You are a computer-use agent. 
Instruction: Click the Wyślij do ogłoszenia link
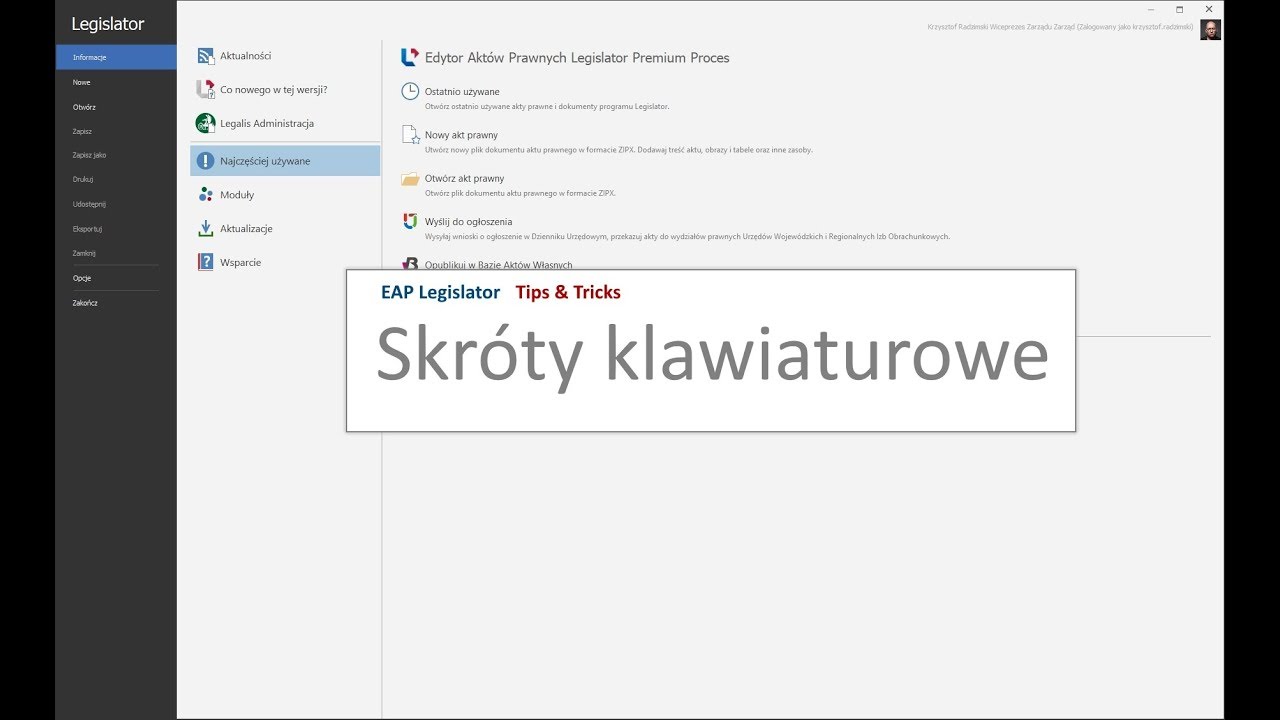click(x=468, y=222)
